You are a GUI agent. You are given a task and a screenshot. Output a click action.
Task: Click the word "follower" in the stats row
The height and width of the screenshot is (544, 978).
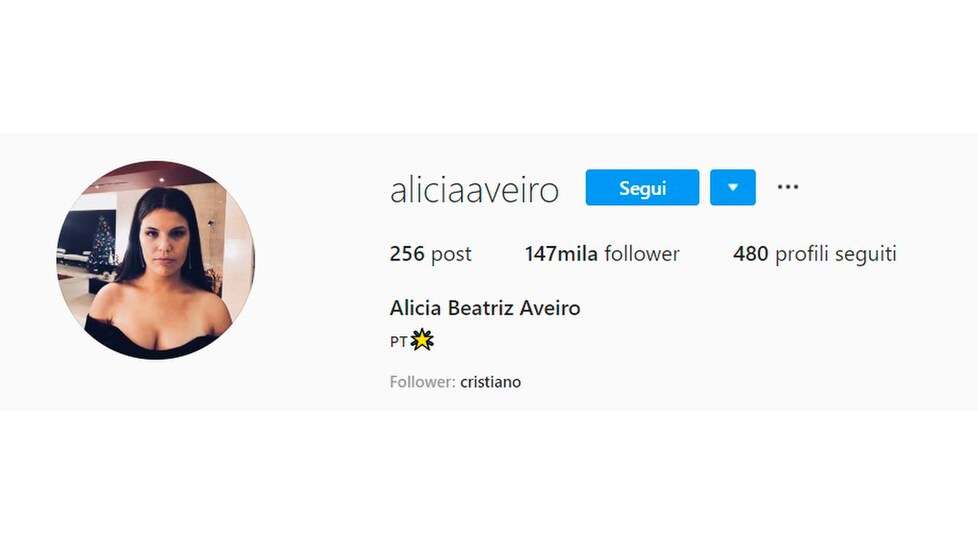[x=642, y=254]
